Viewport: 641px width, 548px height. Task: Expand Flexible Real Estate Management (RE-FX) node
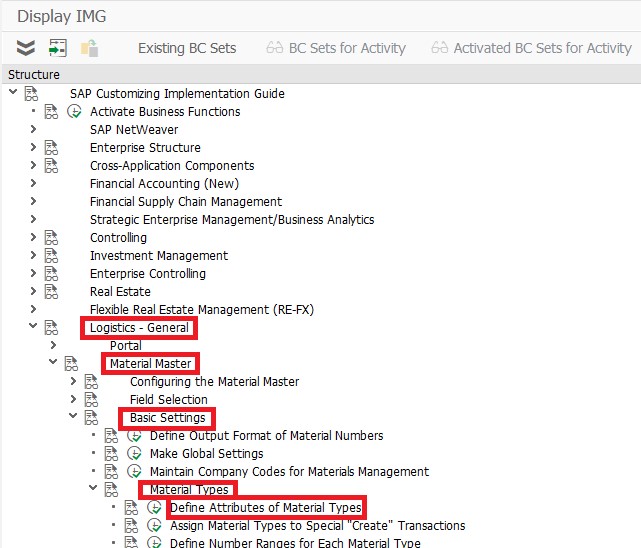click(33, 309)
